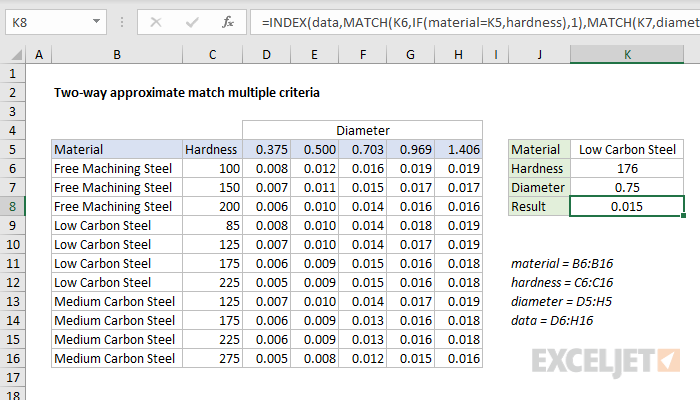Select column C header
Viewport: 700px width, 400px height.
coord(212,55)
